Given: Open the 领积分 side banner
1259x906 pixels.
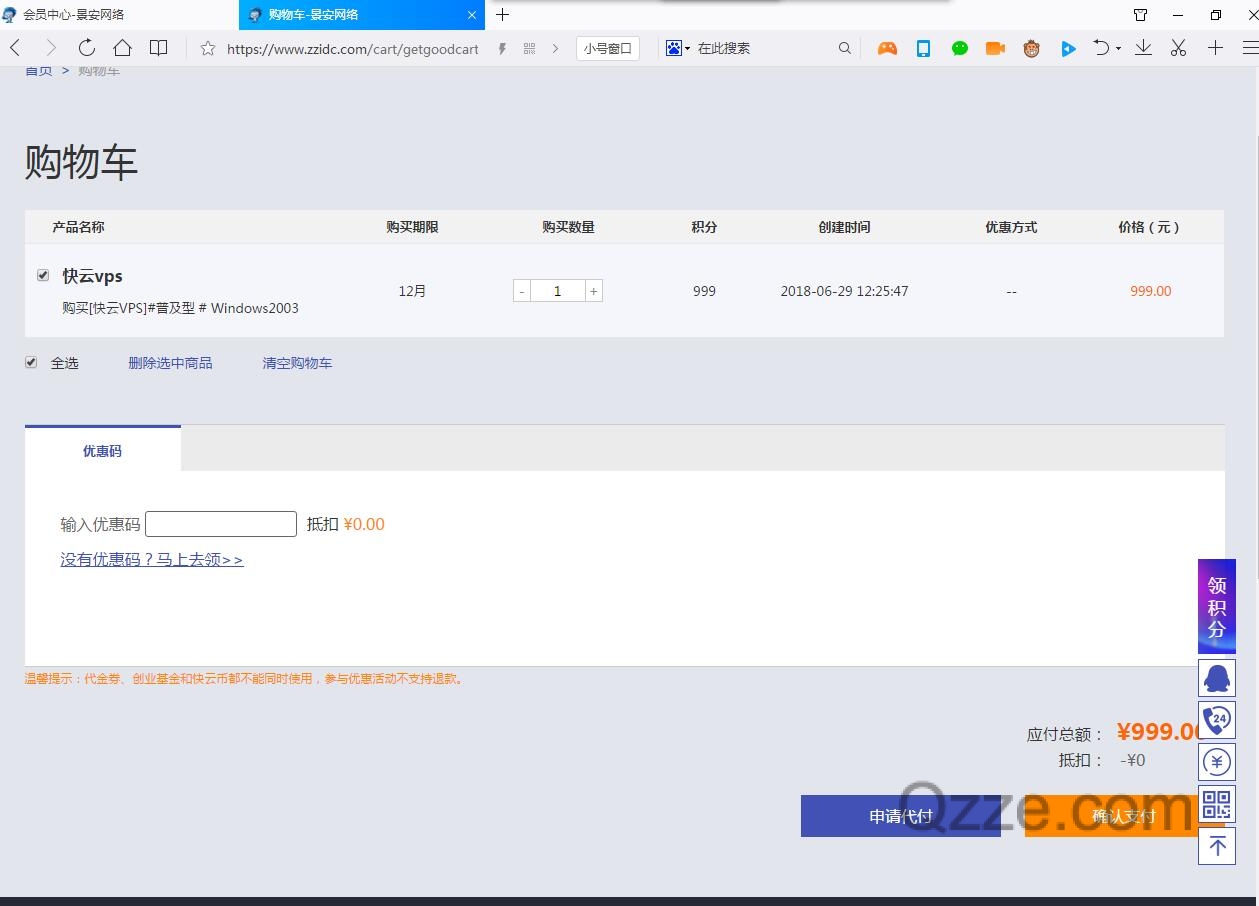Looking at the screenshot, I should (x=1217, y=606).
